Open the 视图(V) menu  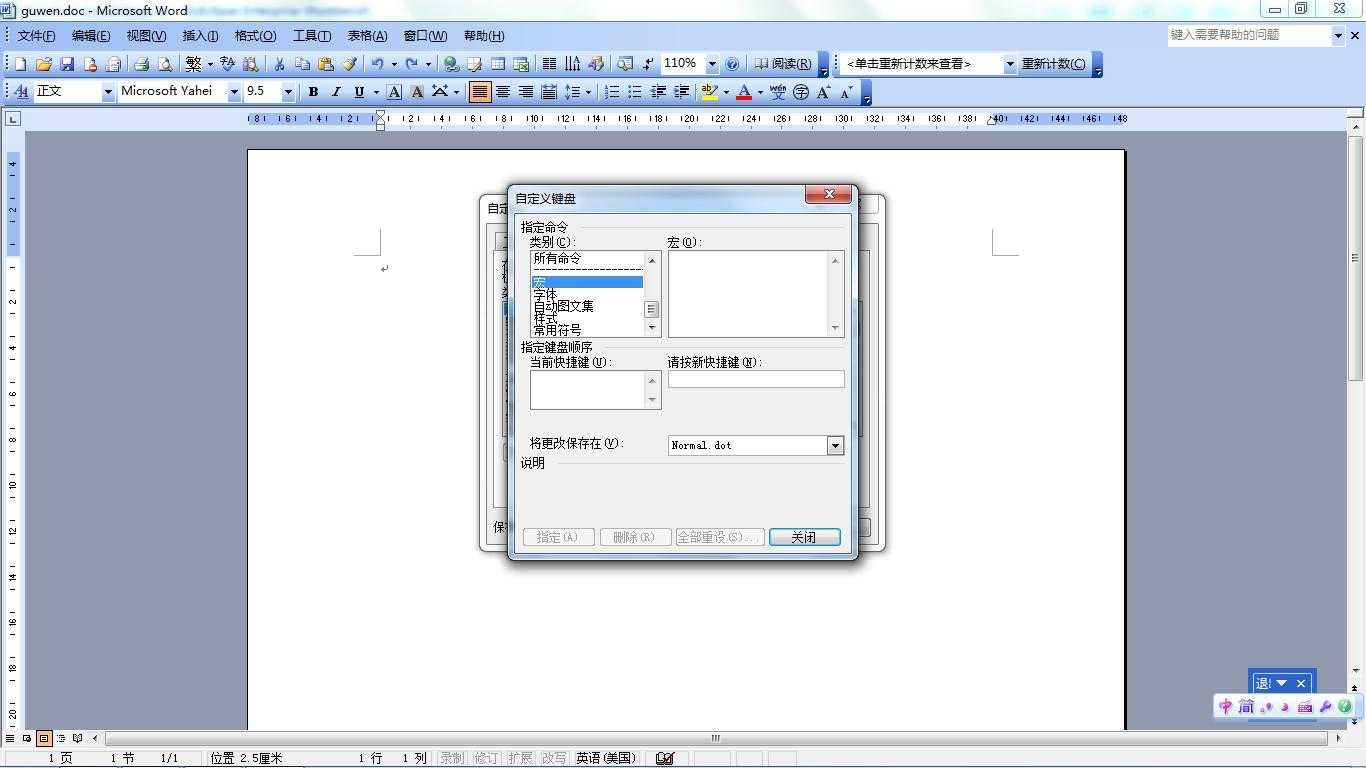pos(146,36)
